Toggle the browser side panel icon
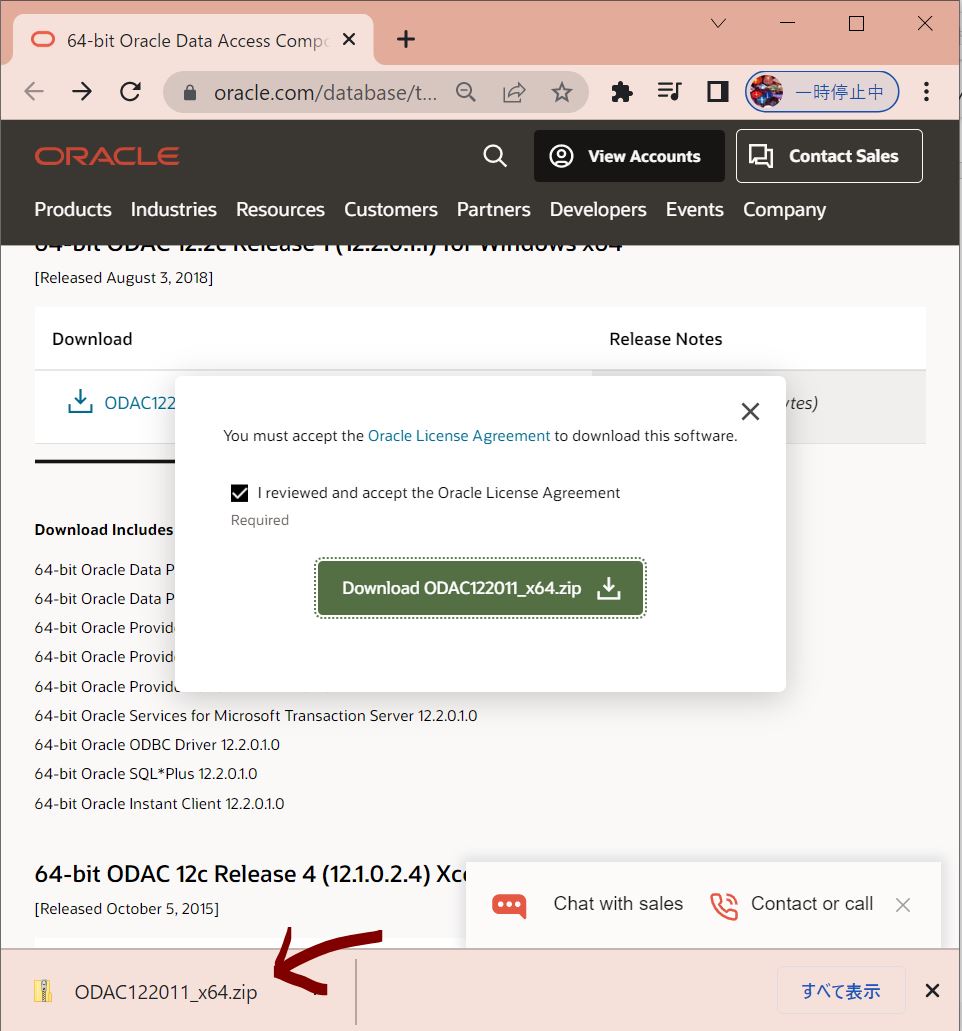Screen dimensions: 962x1031 [x=717, y=92]
